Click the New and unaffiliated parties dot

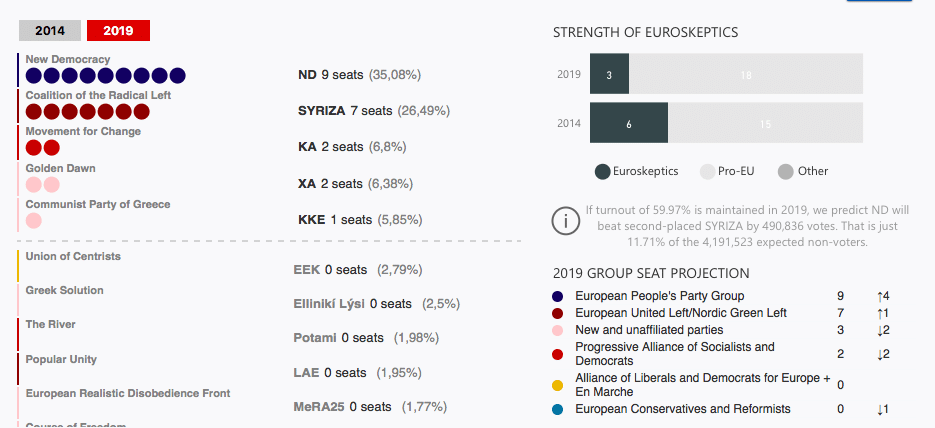click(558, 330)
